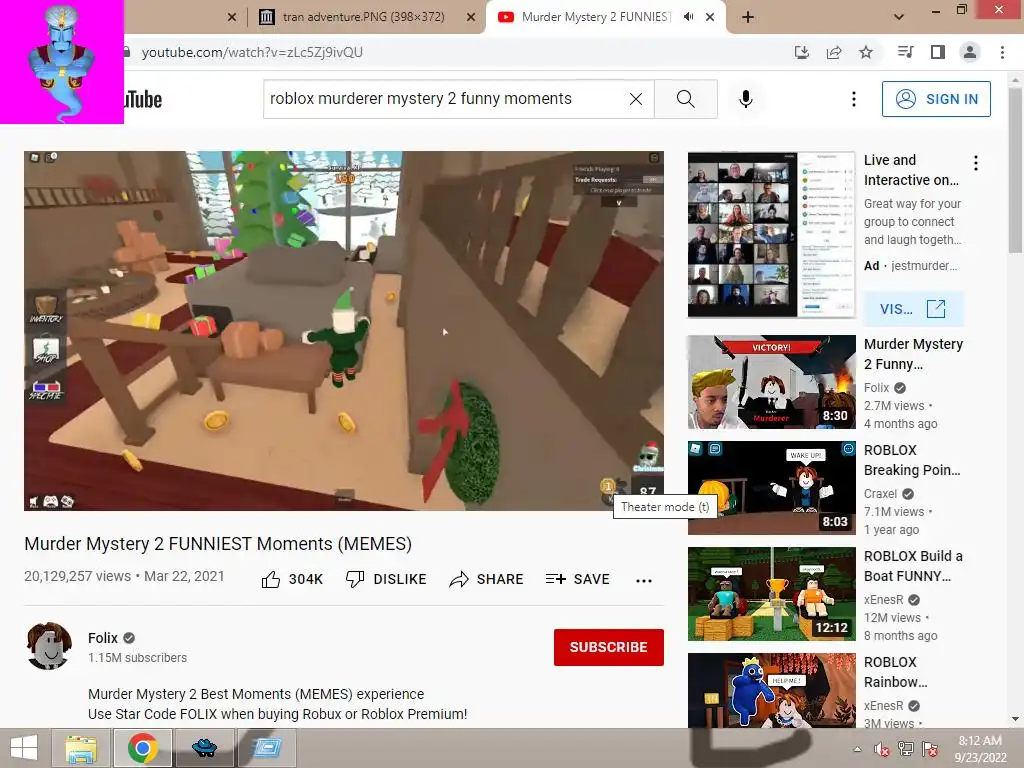Open Action Center flag tray icon
This screenshot has width=1024, height=768.
click(930, 750)
